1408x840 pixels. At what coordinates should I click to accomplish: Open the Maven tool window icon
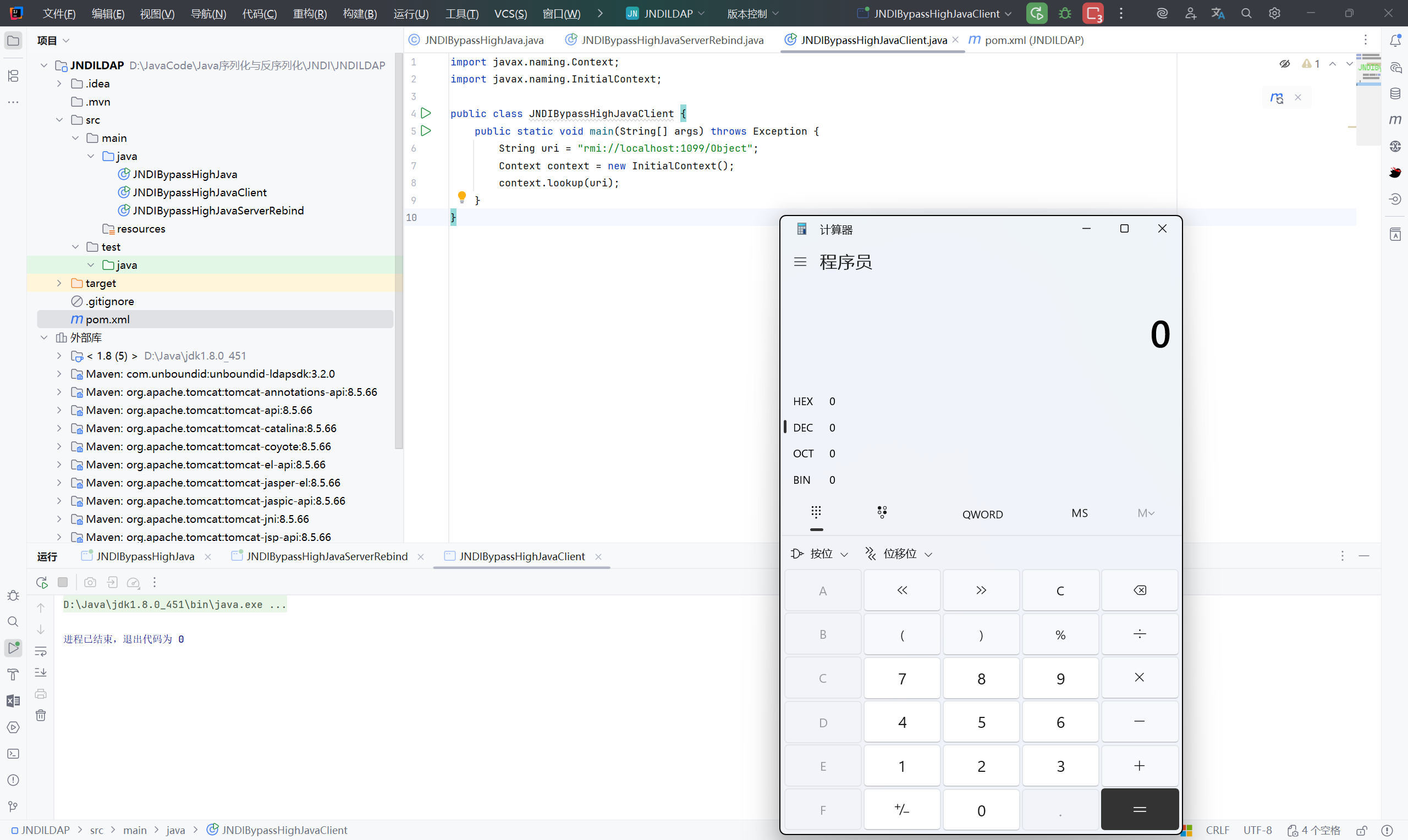coord(1395,119)
